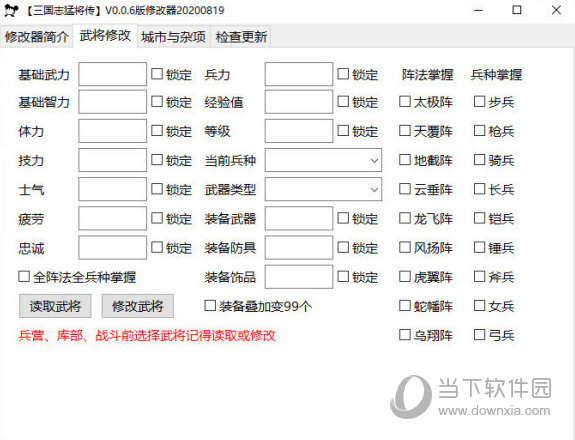Viewport: 575px width, 440px height.
Task: Focus the 体力 input field
Action: [113, 131]
